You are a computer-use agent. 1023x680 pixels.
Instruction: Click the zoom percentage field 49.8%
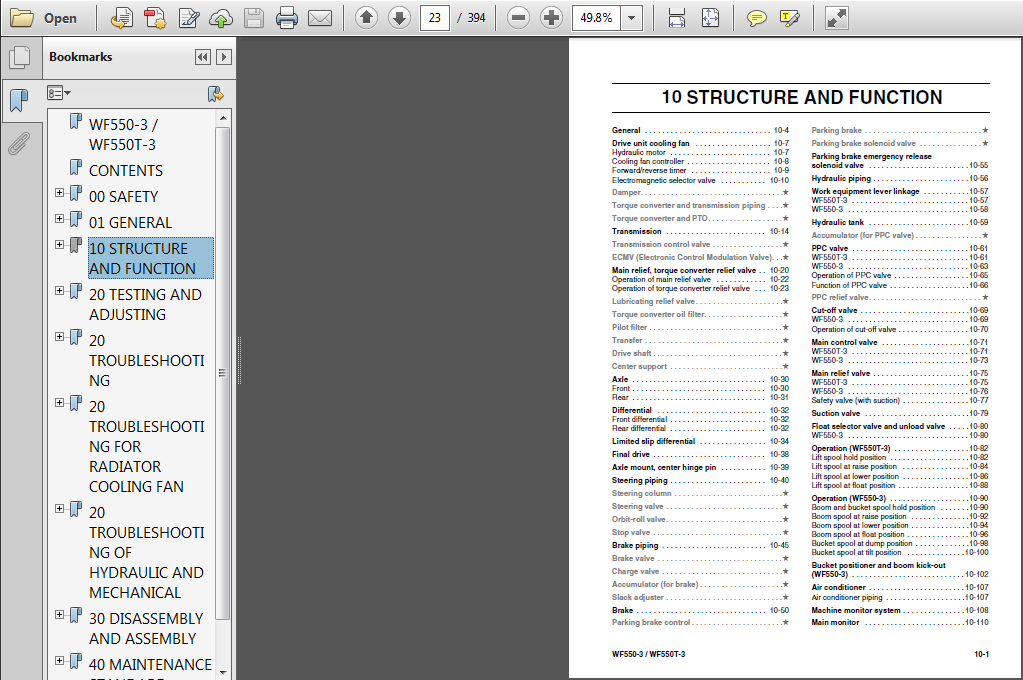[596, 18]
